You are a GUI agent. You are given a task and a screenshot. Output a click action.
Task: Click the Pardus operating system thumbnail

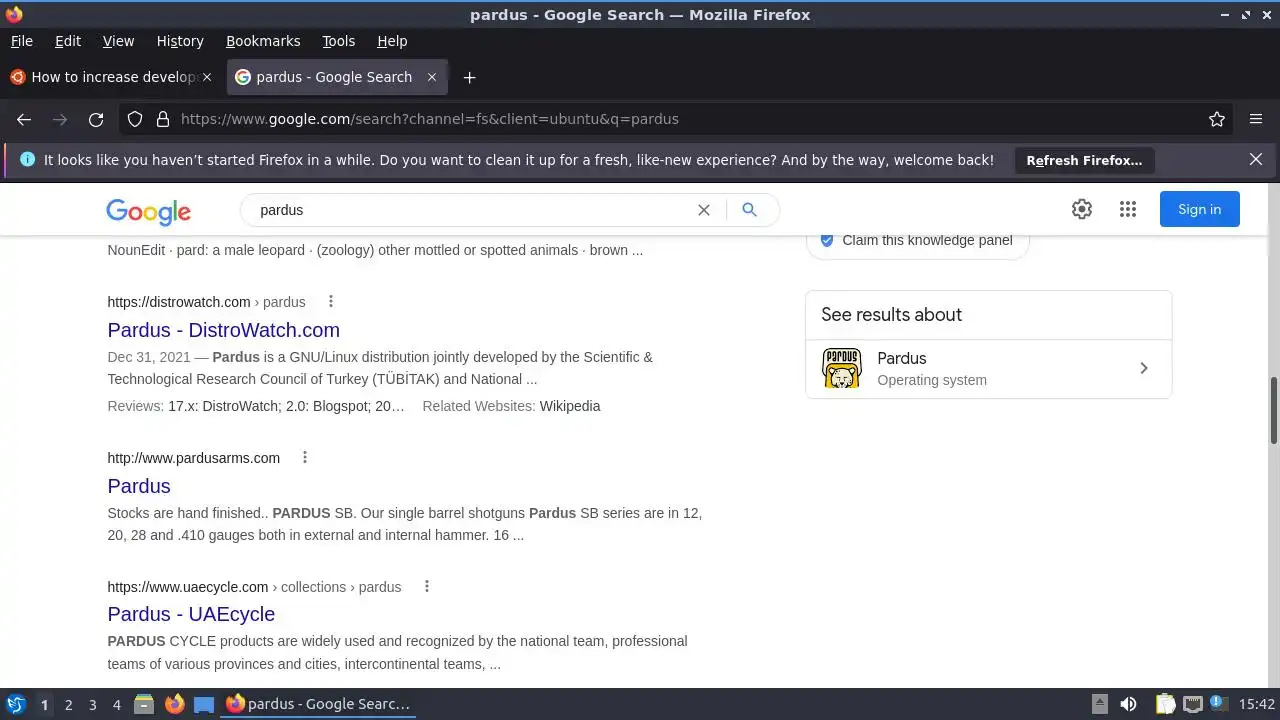[x=842, y=368]
